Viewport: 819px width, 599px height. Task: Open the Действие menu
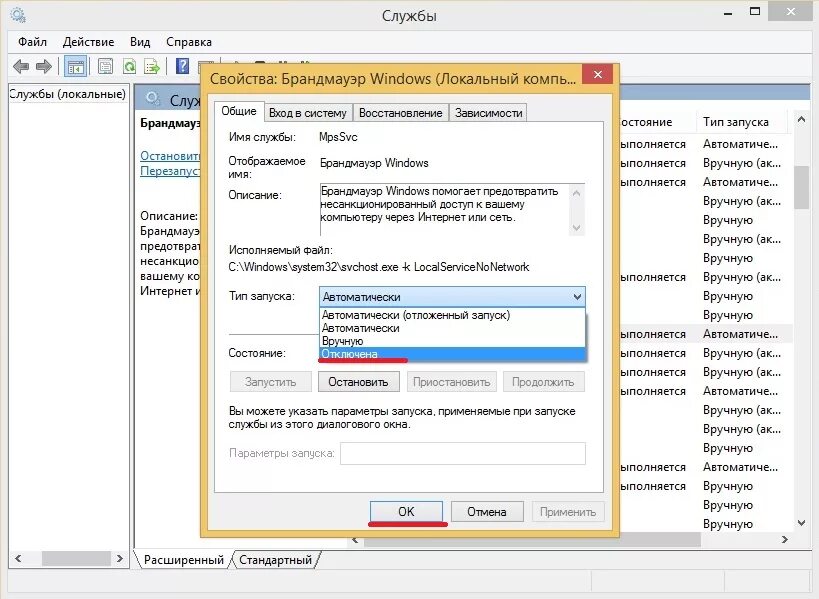coord(88,42)
